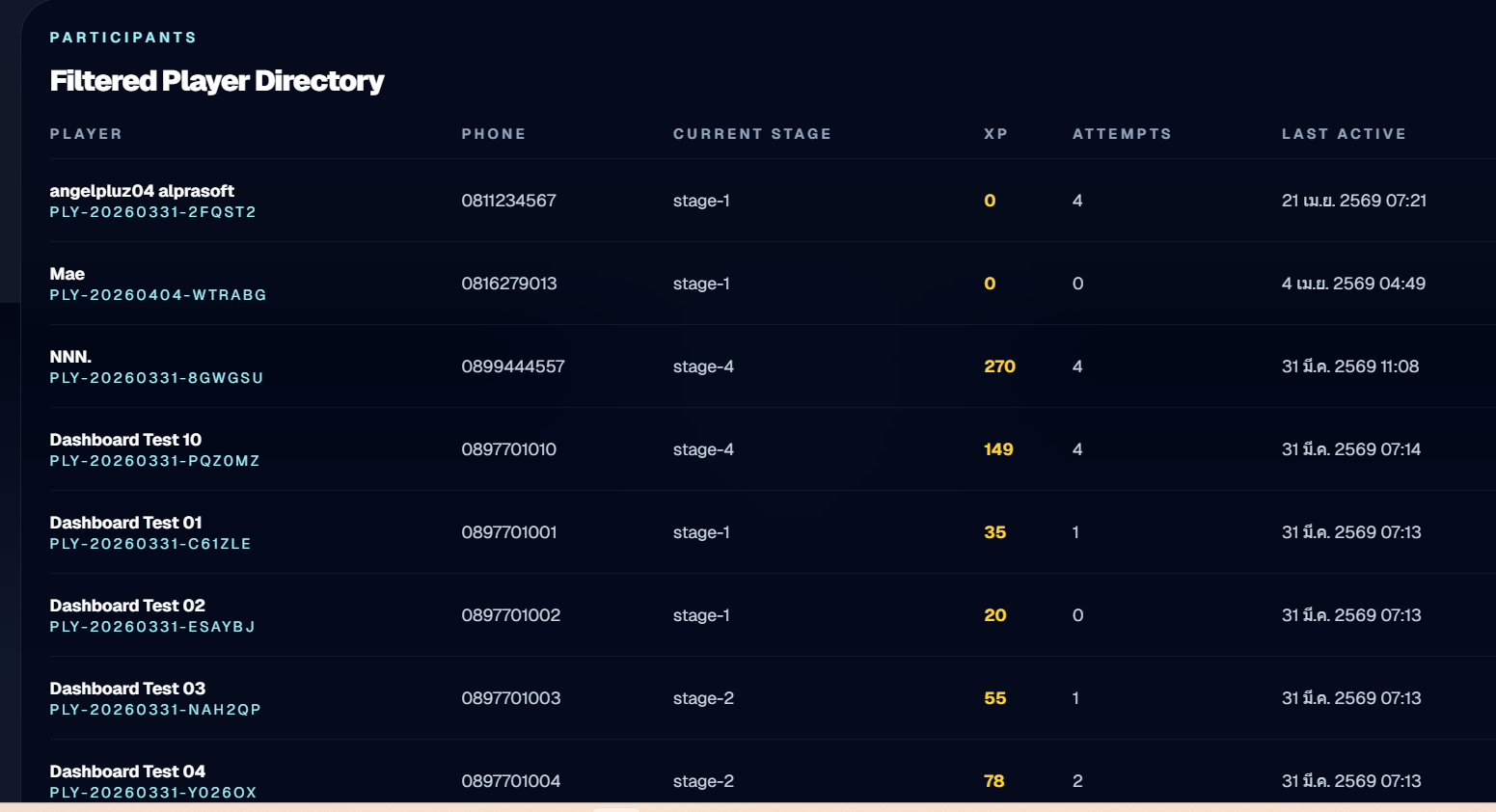Image resolution: width=1496 pixels, height=812 pixels.
Task: Click phone number 0897701001
Action: 509,532
